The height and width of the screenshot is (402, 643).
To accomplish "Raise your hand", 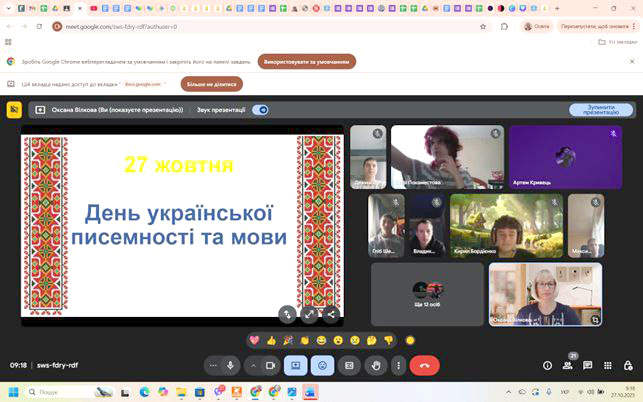I will (x=375, y=366).
